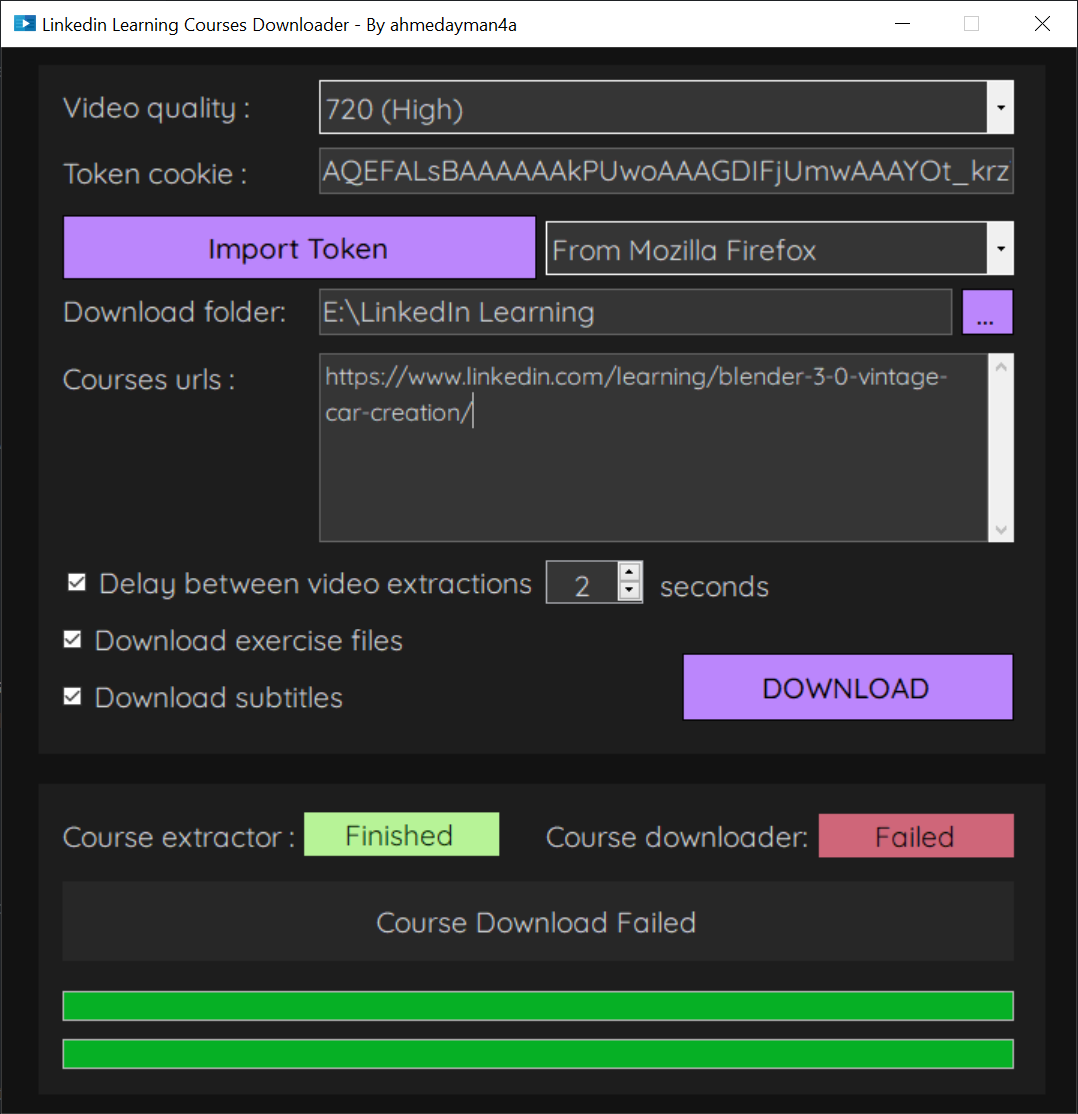Click the Video quality label
Screen dimensions: 1078x1114
click(156, 109)
